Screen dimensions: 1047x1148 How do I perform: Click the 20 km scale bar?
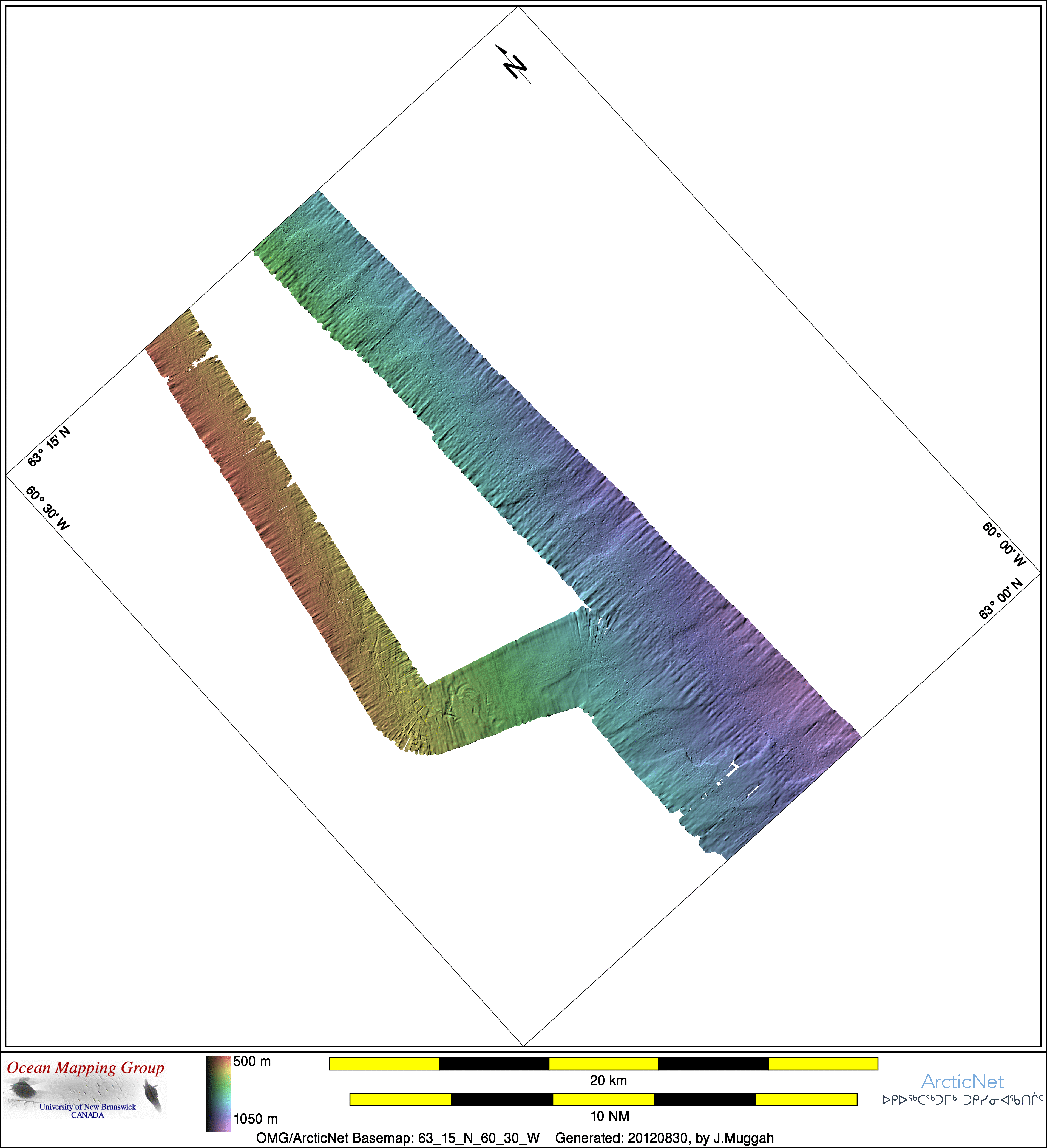pos(603,1064)
